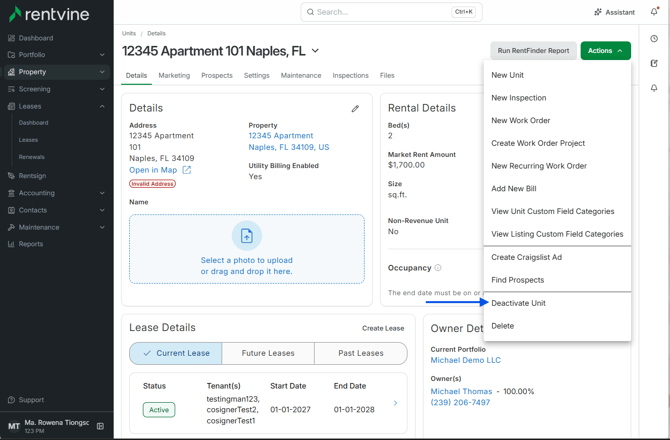This screenshot has height=440, width=670.
Task: Open Dashboard from the main sidebar
Action: (x=36, y=38)
